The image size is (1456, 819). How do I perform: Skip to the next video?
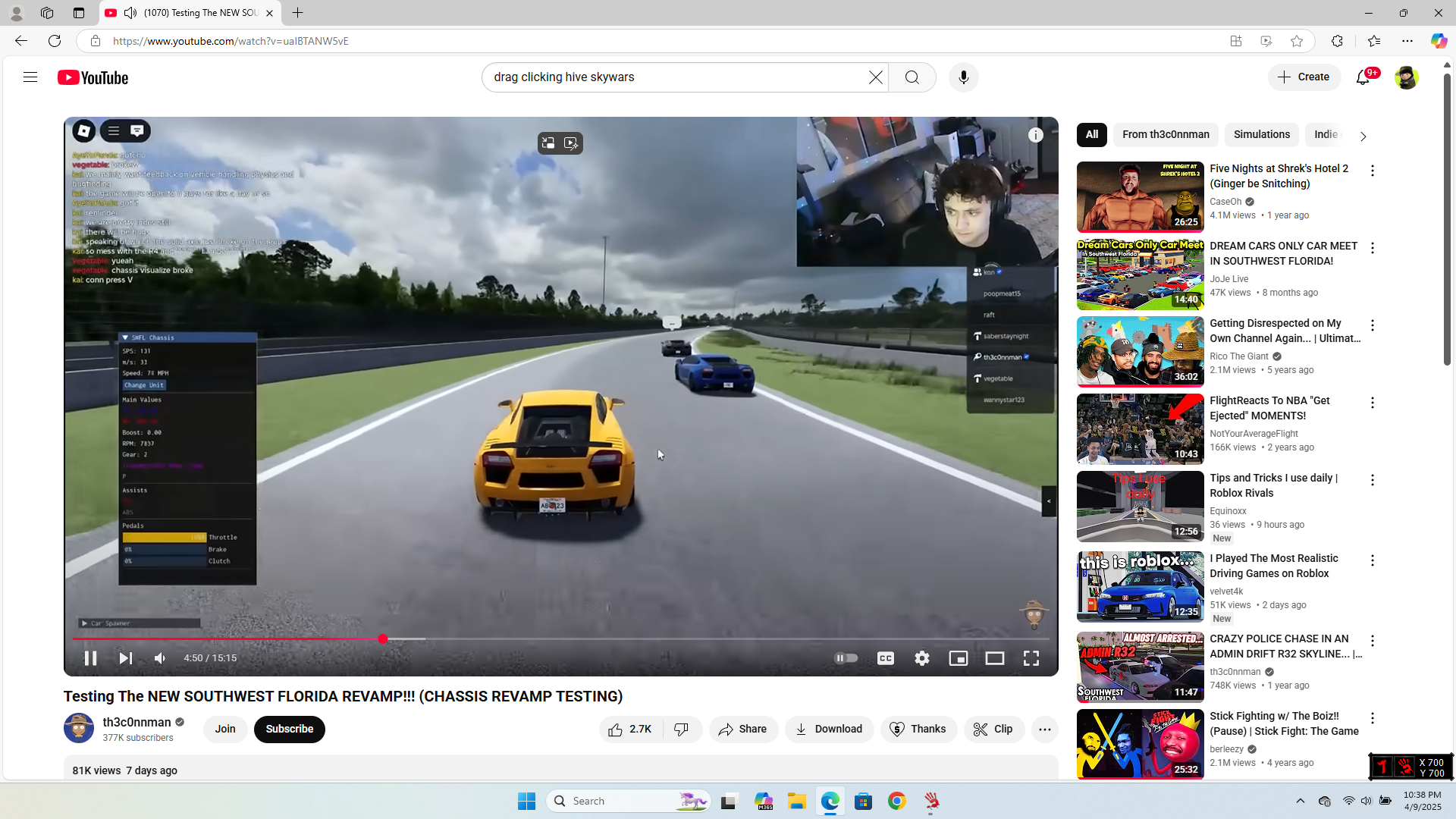pyautogui.click(x=126, y=658)
